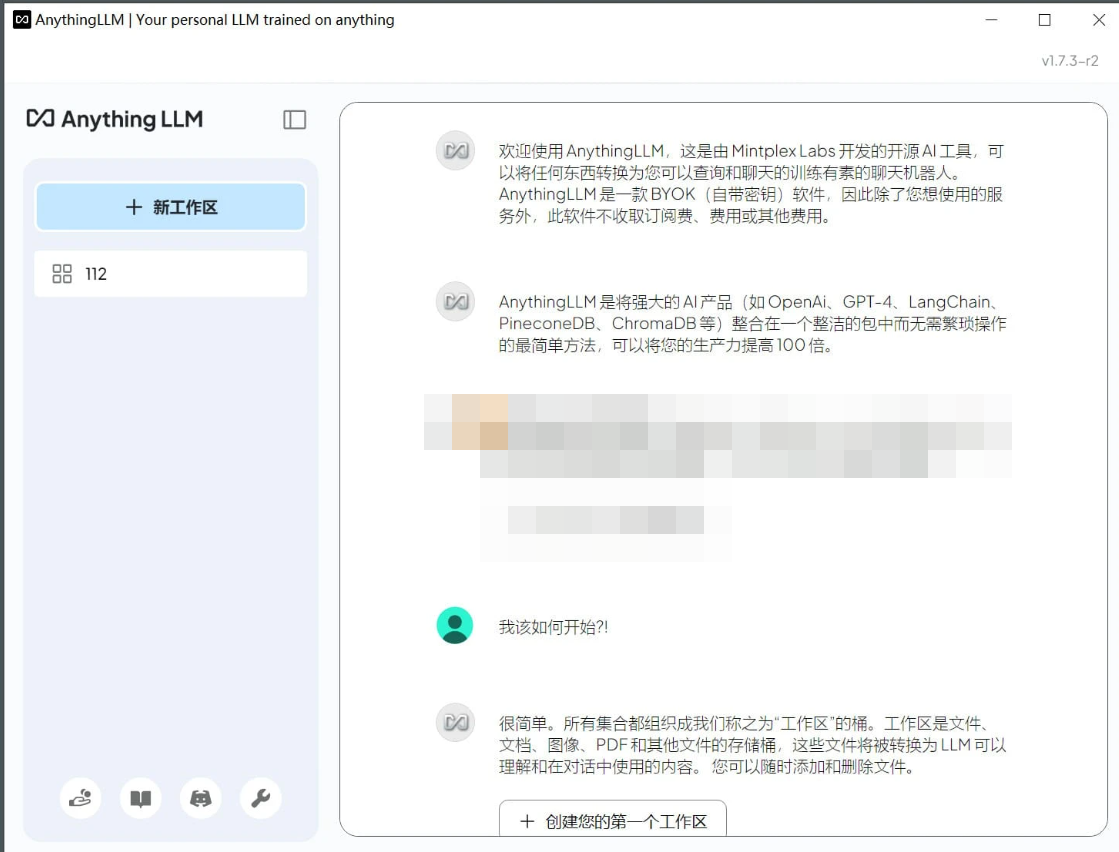
Task: Open the Settings wrench icon
Action: pyautogui.click(x=260, y=798)
